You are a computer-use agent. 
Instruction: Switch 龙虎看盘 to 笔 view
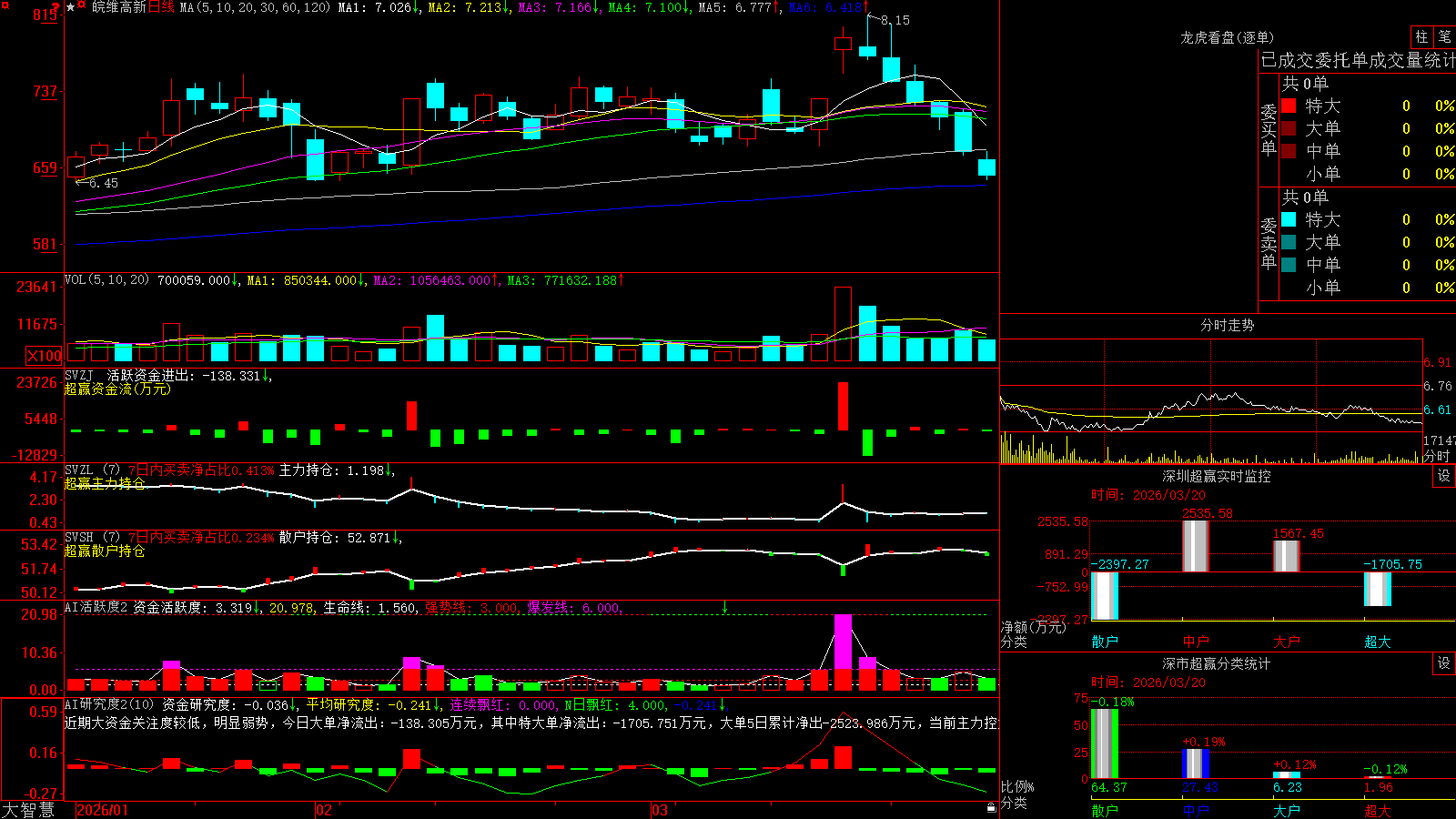click(1444, 36)
